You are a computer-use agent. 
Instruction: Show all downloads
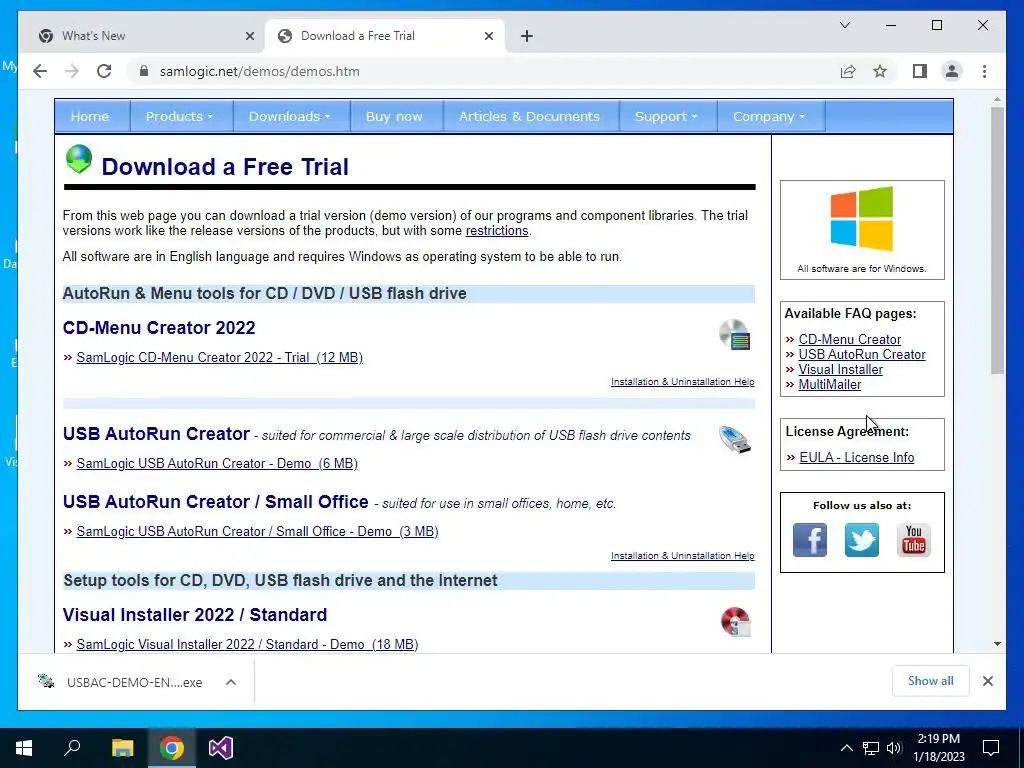931,680
